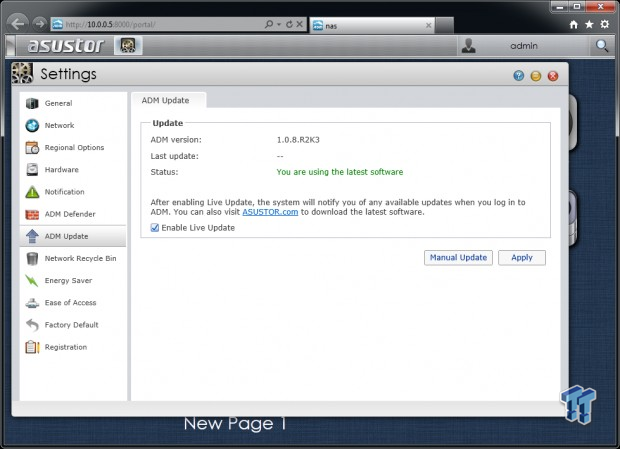Viewport: 620px width, 449px height.
Task: Click the admin user silhouette icon
Action: coord(469,46)
